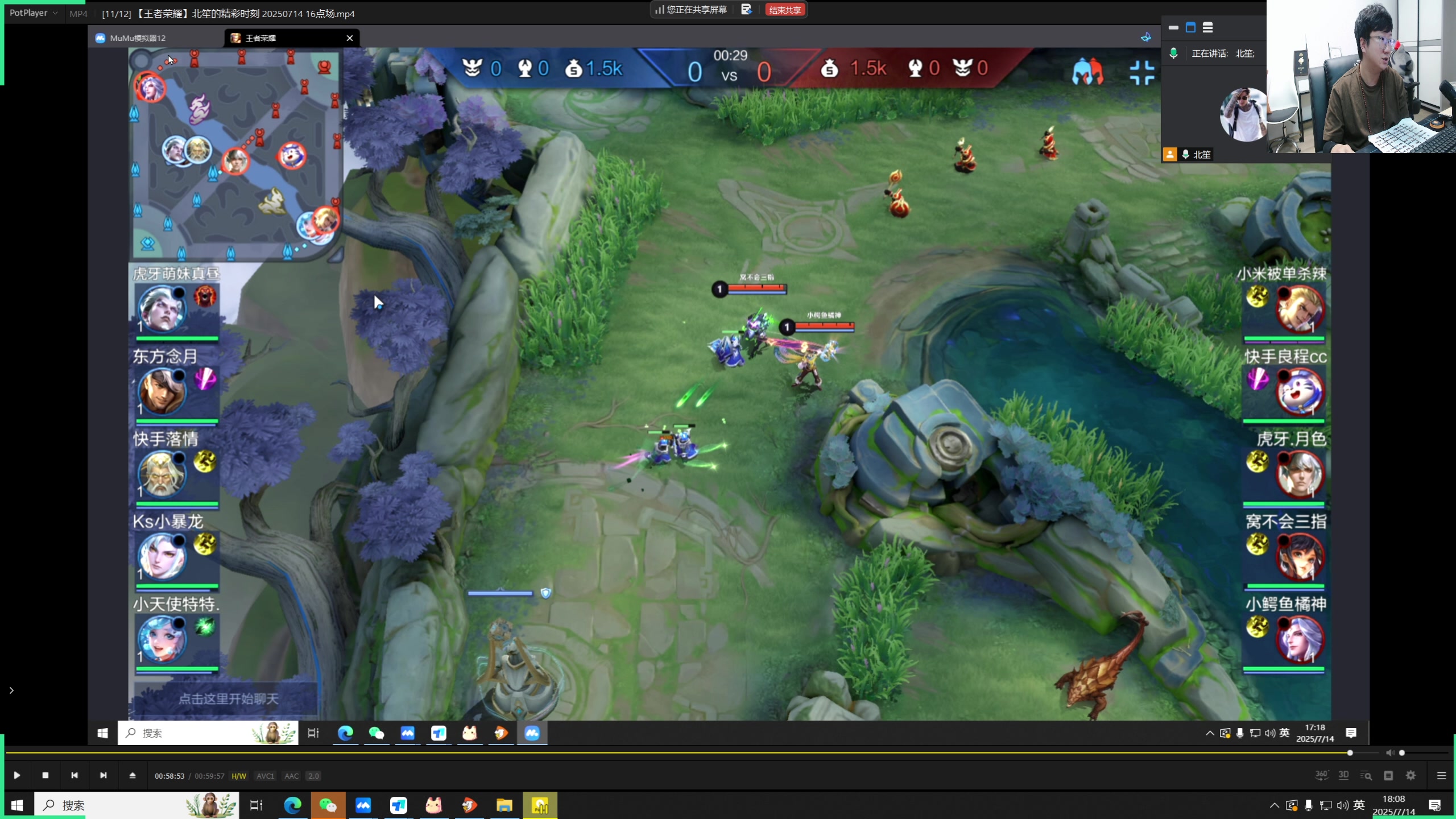Select player 小天使特特 hero portrait
The image size is (1456, 819).
[x=163, y=639]
